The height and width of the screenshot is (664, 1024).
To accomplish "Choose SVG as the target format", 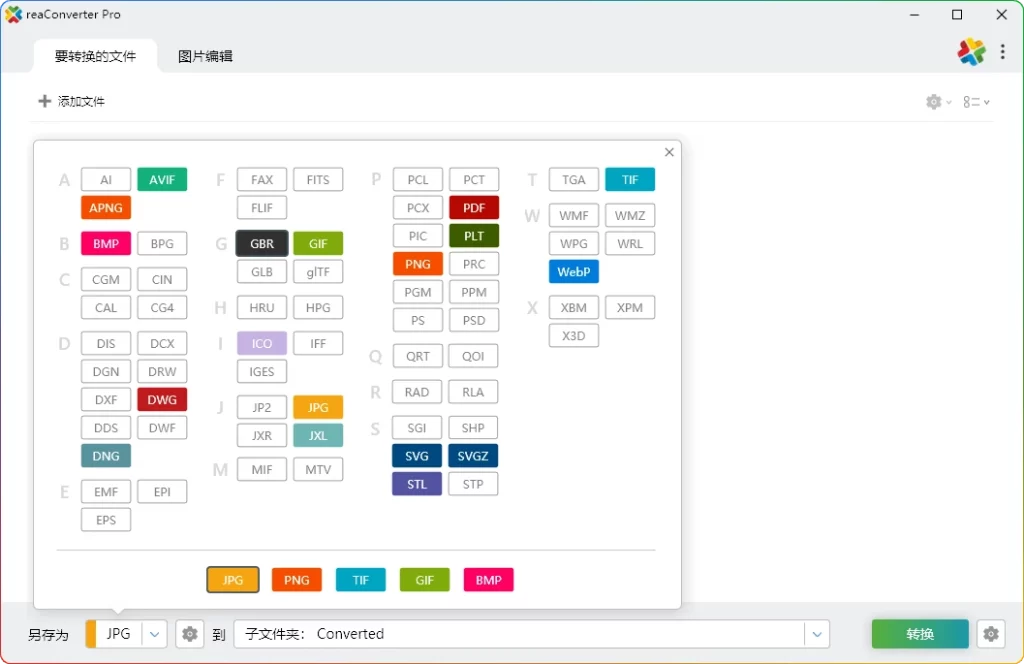I will (416, 455).
